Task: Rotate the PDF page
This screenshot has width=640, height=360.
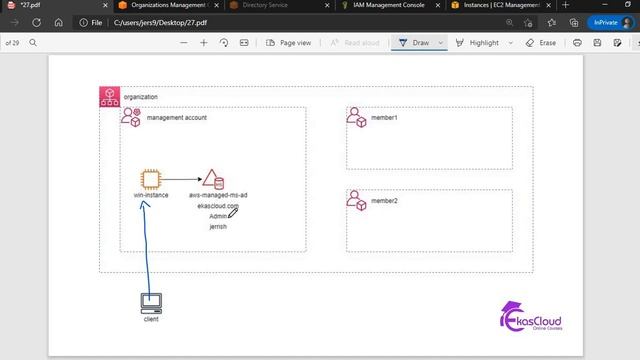Action: [224, 43]
